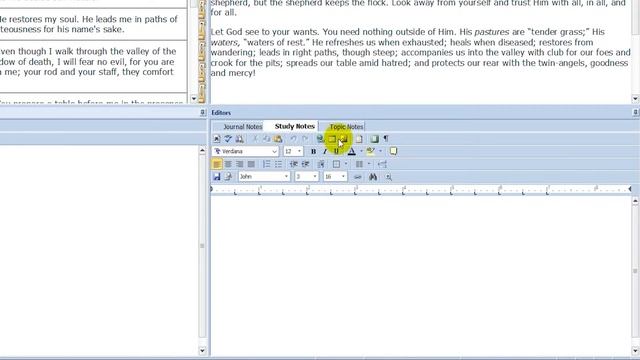Click the magnifier zoom icon

click(388, 177)
